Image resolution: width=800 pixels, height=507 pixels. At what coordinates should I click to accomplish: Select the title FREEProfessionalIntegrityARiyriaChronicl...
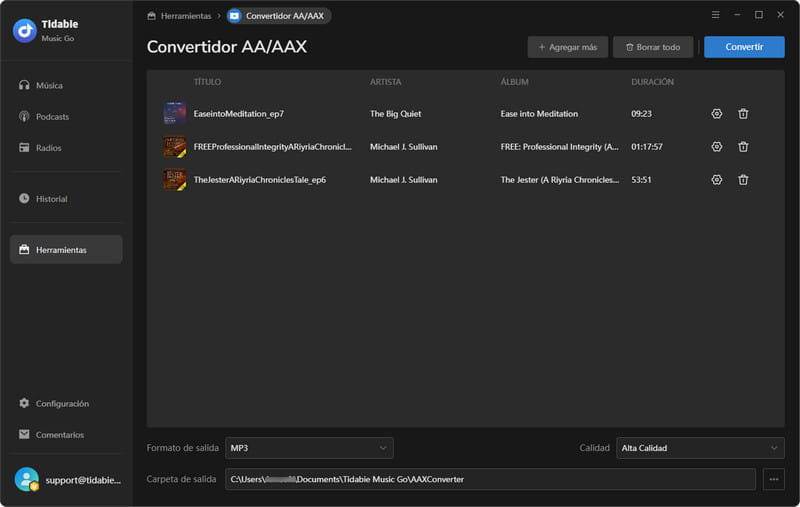coord(272,147)
